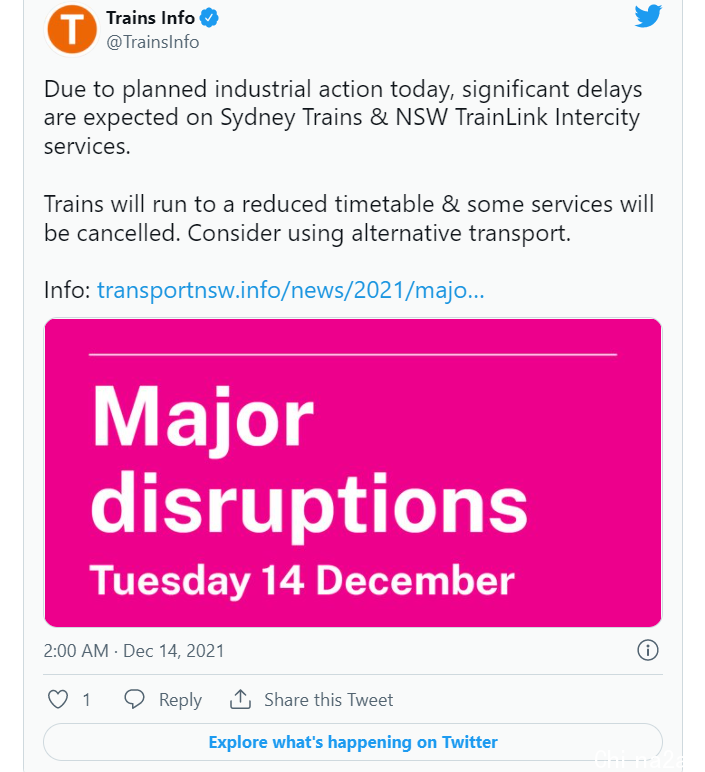Click the Info: label before the link
The height and width of the screenshot is (772, 705).
tap(67, 290)
